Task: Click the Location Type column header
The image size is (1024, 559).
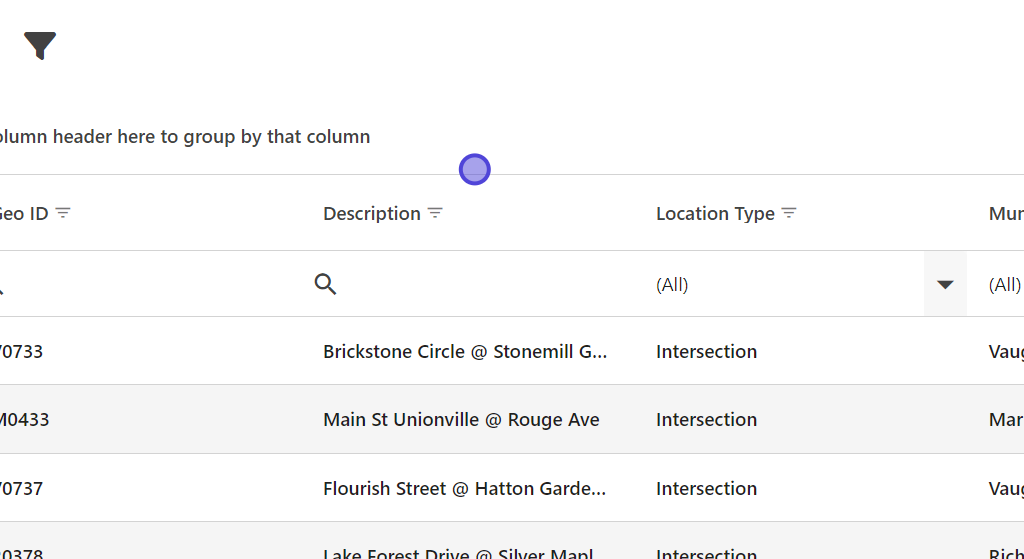Action: pos(715,213)
